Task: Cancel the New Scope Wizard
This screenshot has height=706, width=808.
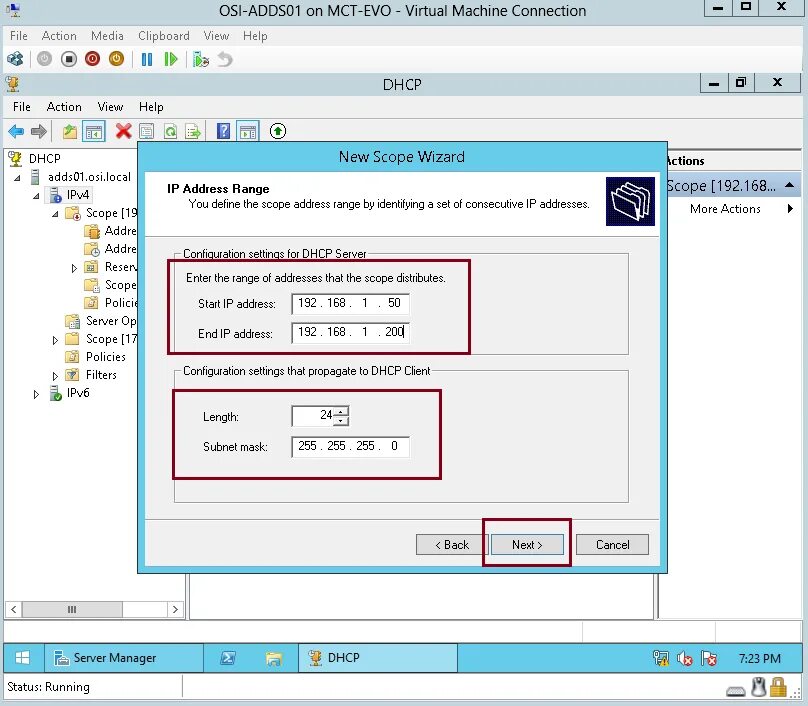Action: tap(611, 544)
